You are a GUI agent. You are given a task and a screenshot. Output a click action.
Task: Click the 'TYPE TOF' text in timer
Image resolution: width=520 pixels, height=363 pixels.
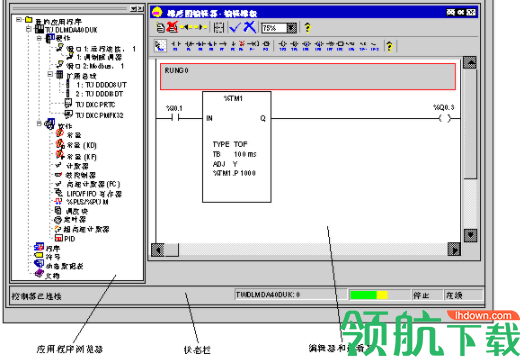[x=230, y=144]
